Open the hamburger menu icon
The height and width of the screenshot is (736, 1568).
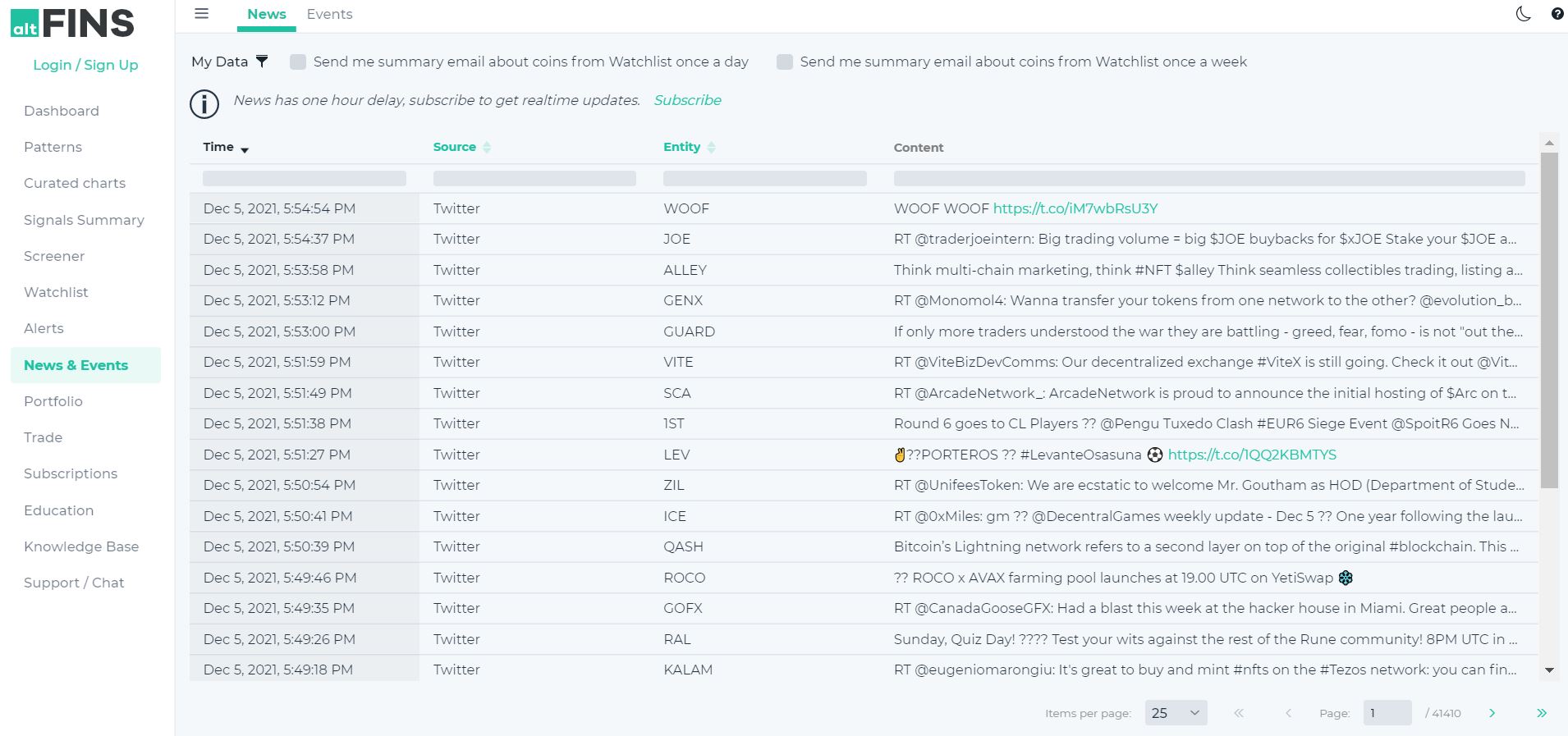point(201,13)
